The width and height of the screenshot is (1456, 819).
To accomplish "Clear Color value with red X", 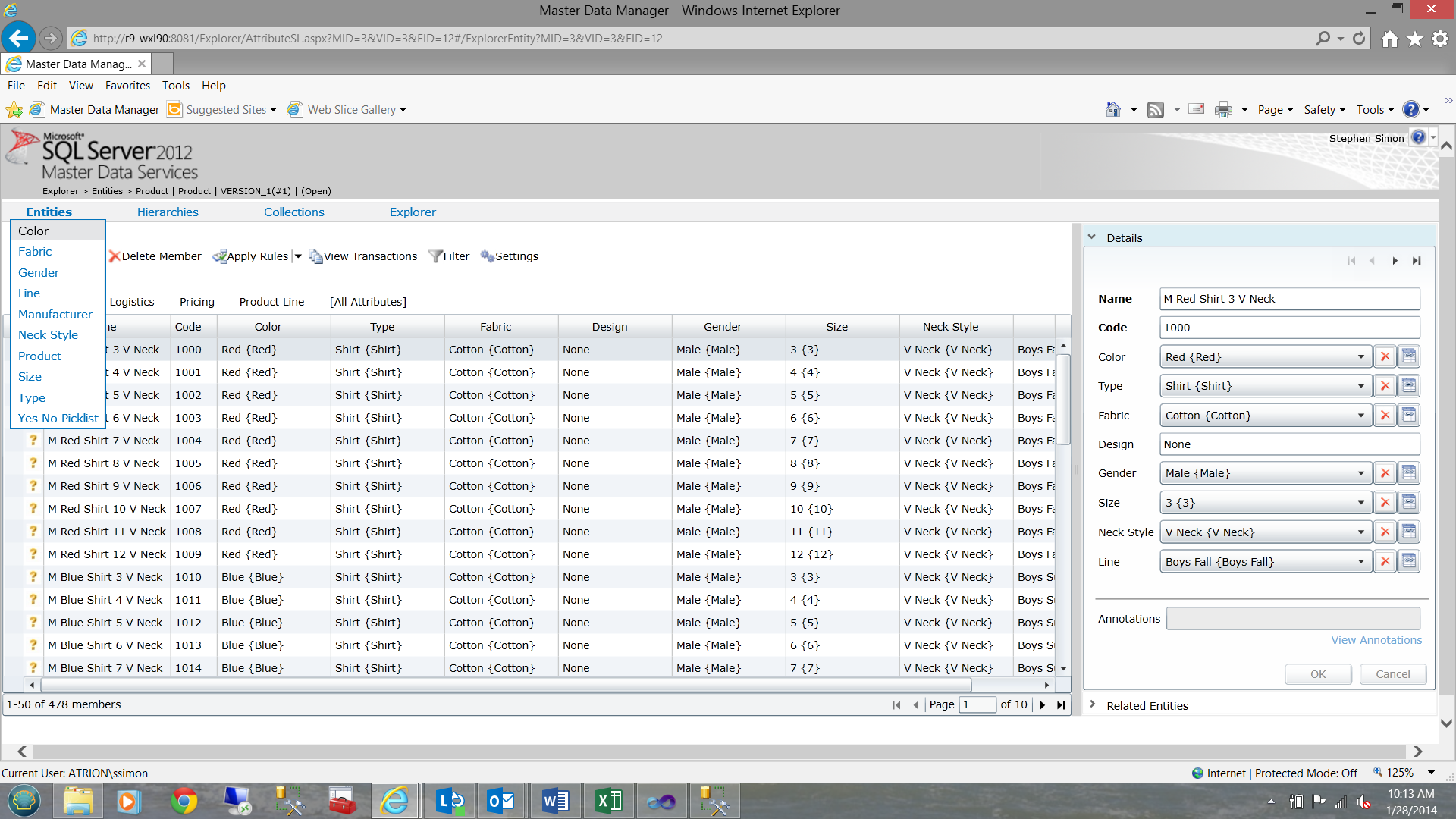I will pyautogui.click(x=1385, y=357).
